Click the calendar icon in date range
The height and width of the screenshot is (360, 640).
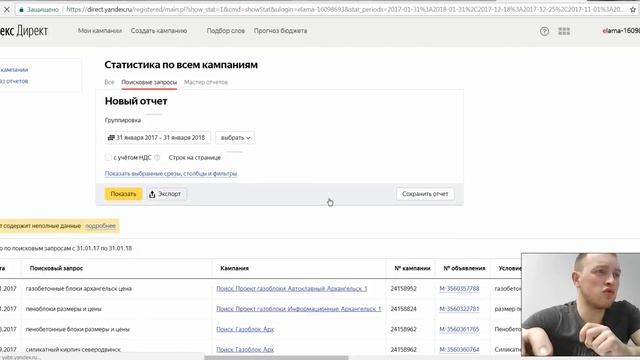pyautogui.click(x=111, y=138)
